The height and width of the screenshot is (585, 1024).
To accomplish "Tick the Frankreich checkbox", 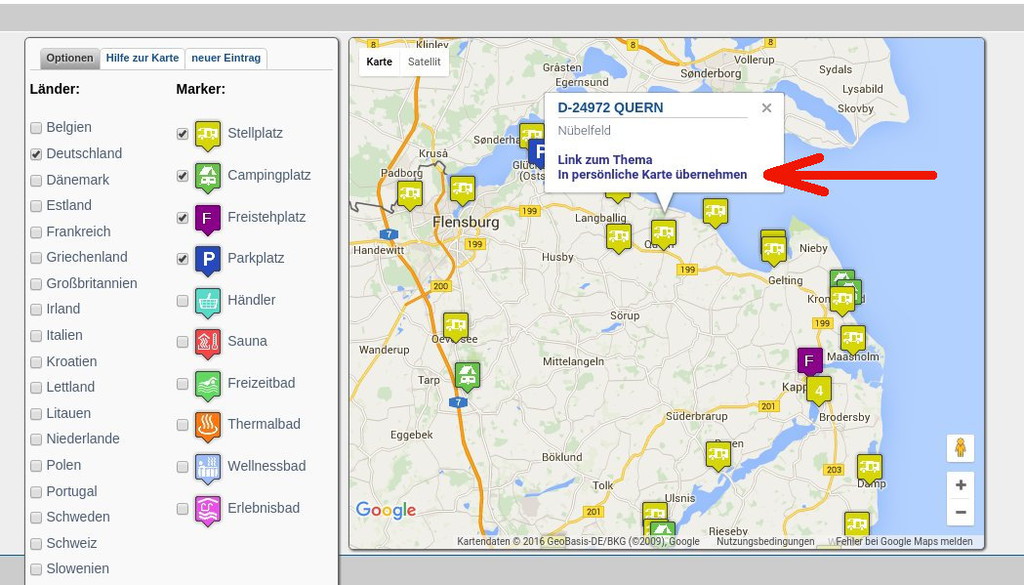I will click(37, 232).
